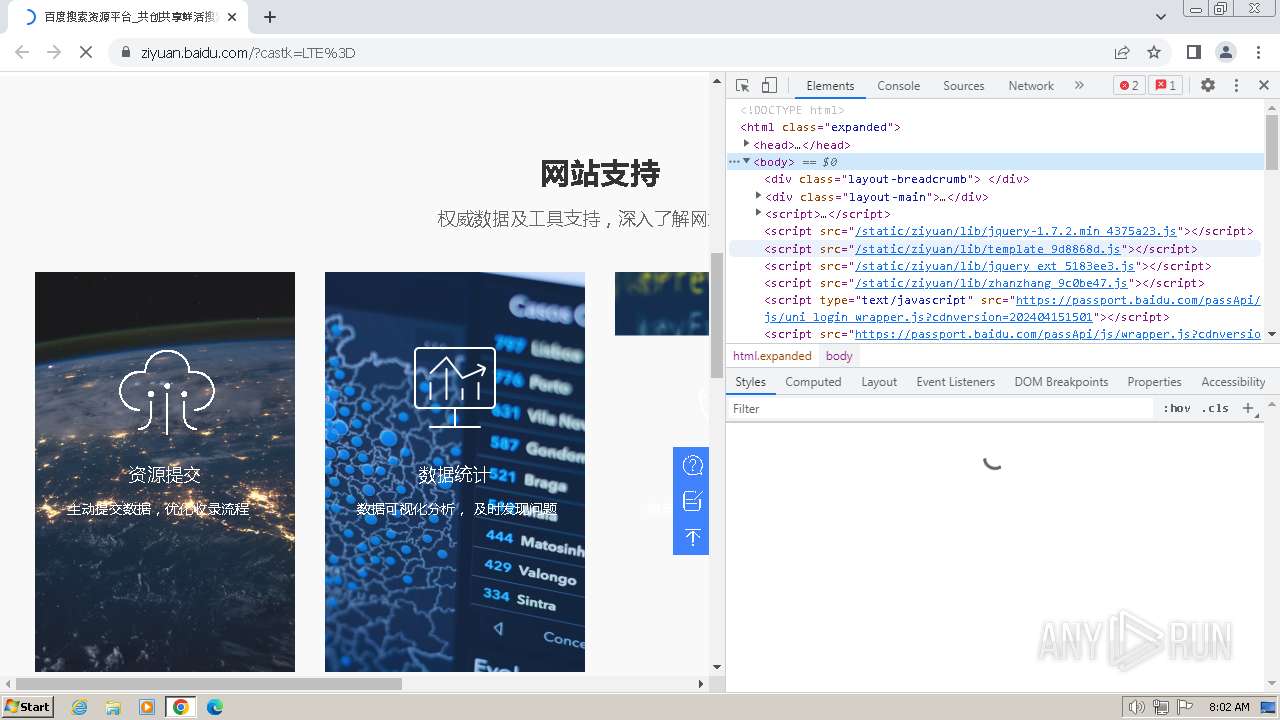Click the cloud upload icon on 资源提交 card
Screen dimensions: 1280x720
point(166,391)
